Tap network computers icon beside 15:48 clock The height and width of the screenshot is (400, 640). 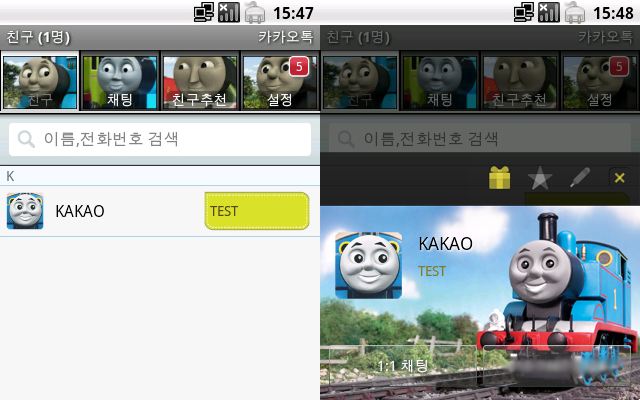coord(524,12)
